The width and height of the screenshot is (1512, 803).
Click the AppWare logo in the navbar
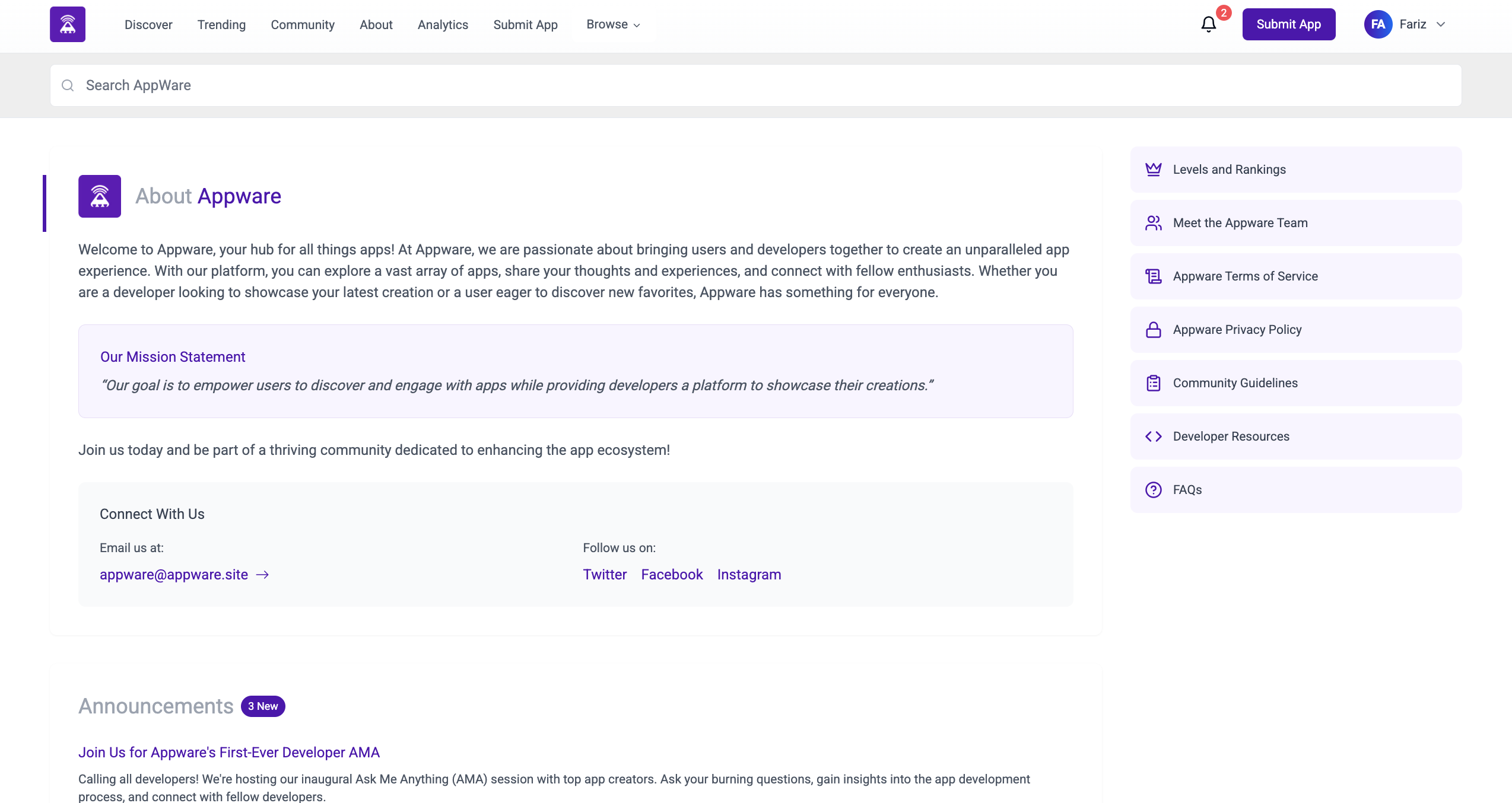click(68, 24)
